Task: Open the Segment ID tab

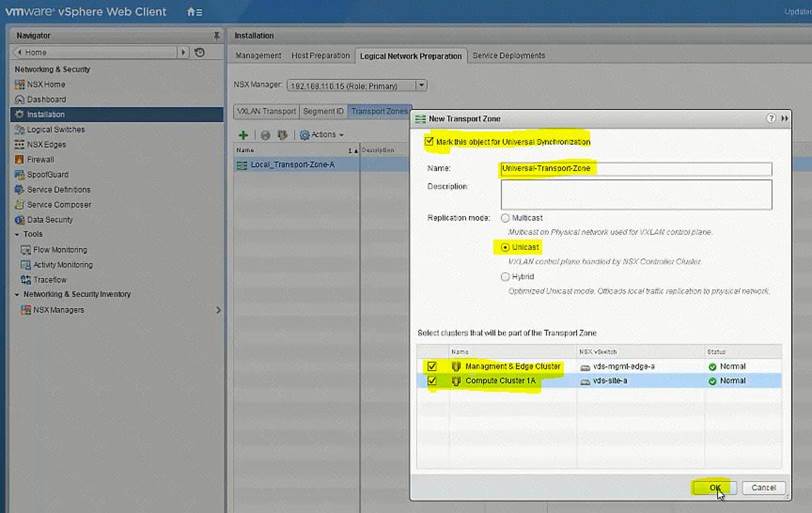Action: [323, 111]
